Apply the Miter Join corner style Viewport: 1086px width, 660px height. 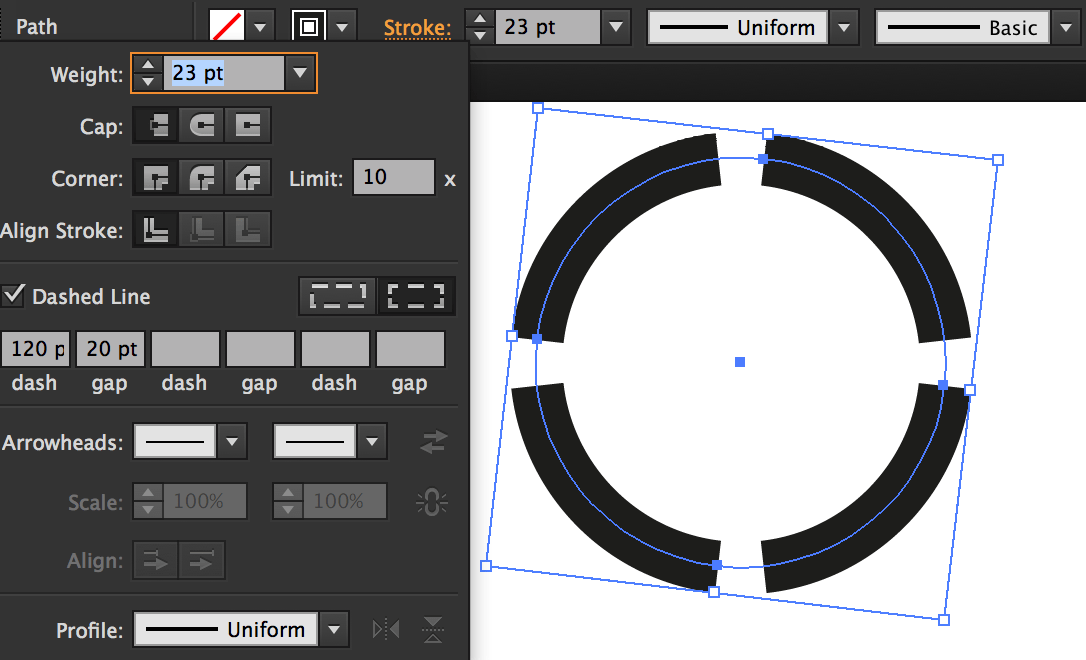point(154,178)
